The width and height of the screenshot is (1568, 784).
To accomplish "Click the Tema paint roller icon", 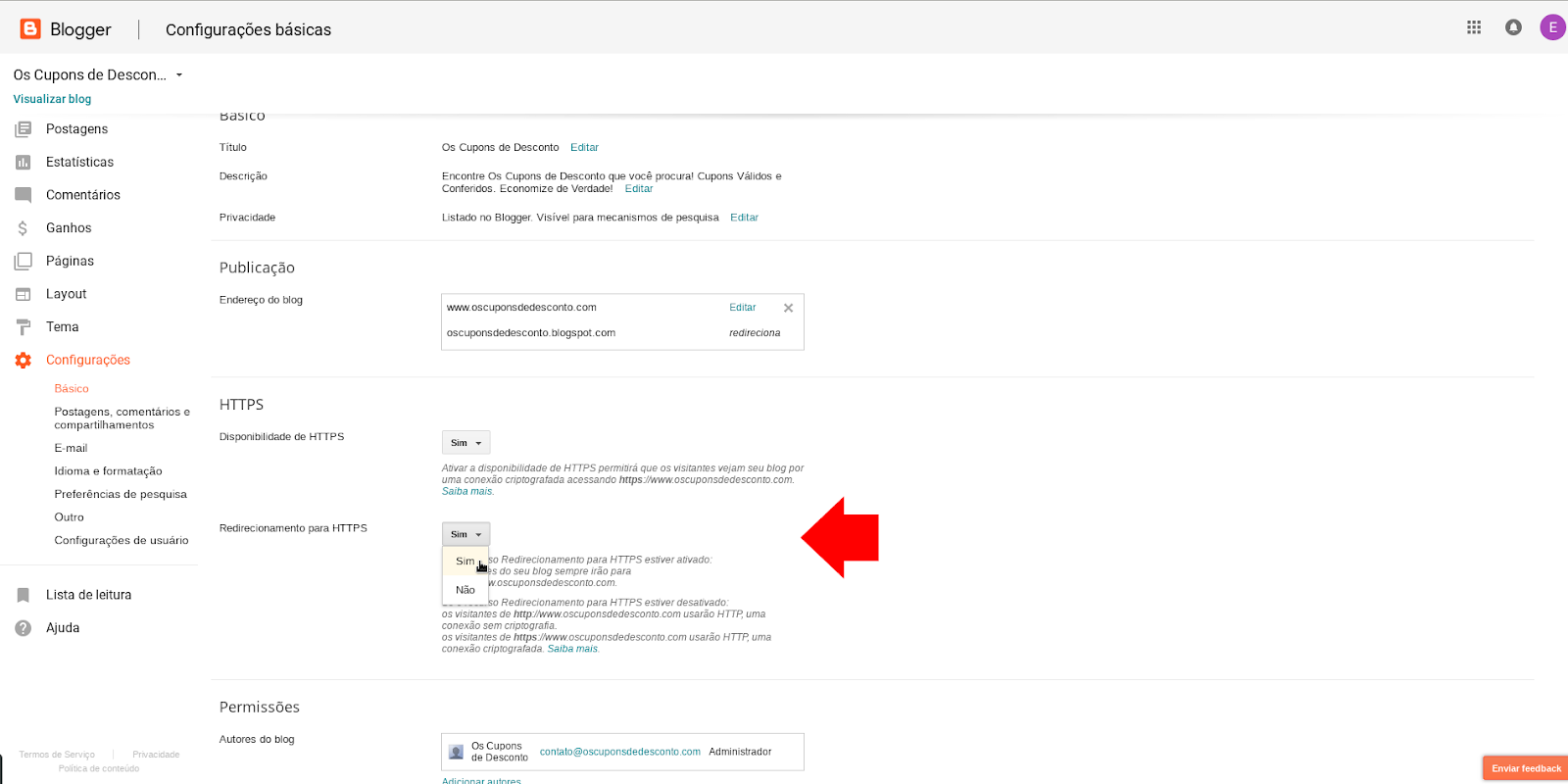I will 24,327.
